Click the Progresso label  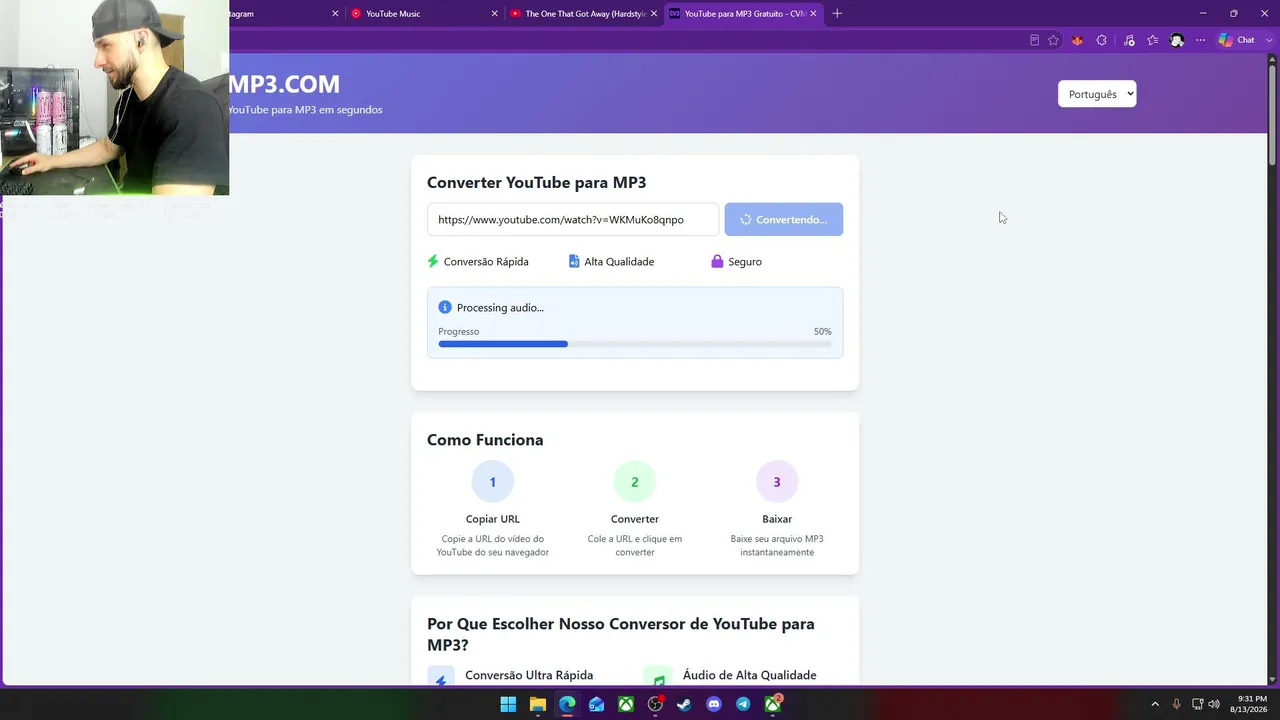pos(458,331)
